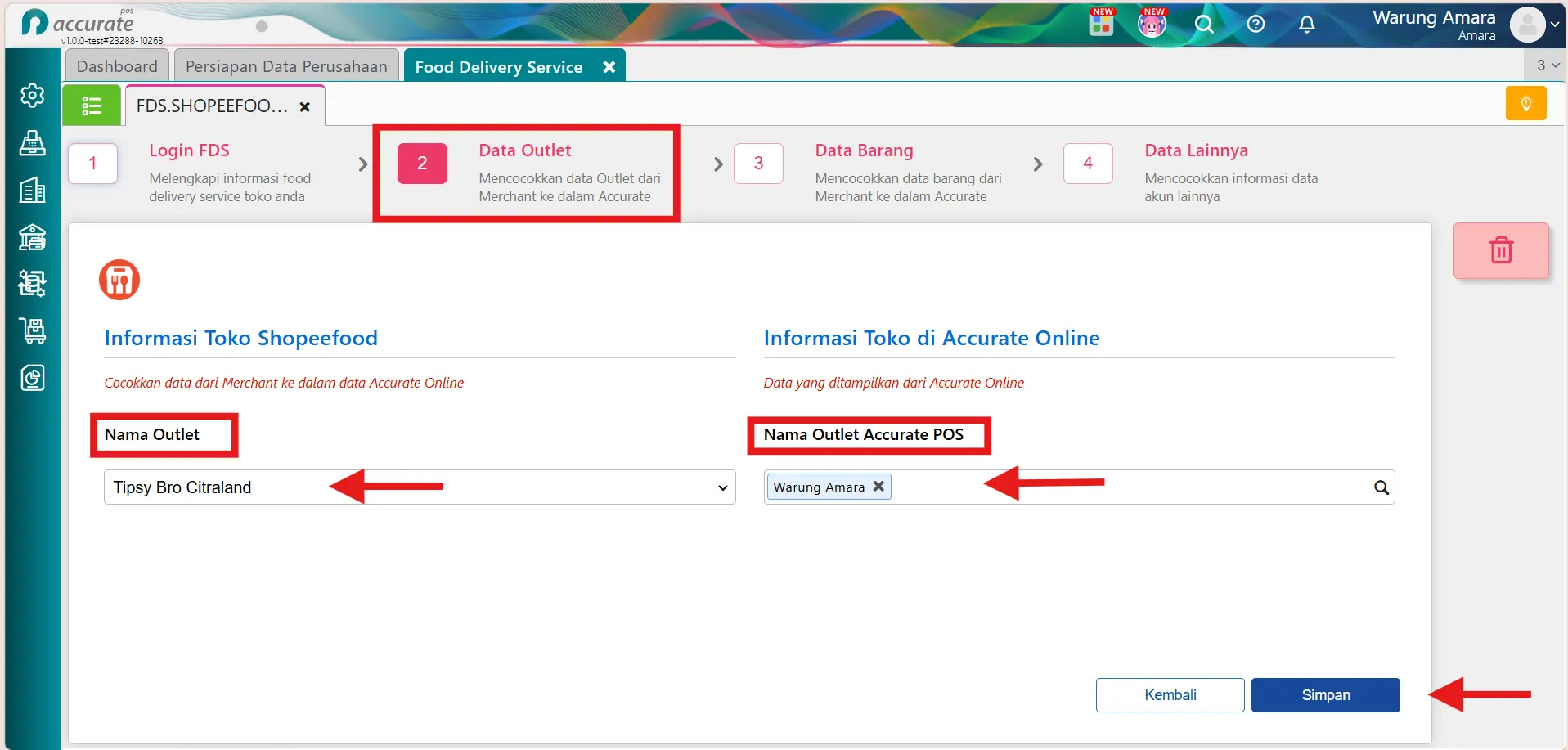Expand the Nama Outlet dropdown

pos(420,487)
